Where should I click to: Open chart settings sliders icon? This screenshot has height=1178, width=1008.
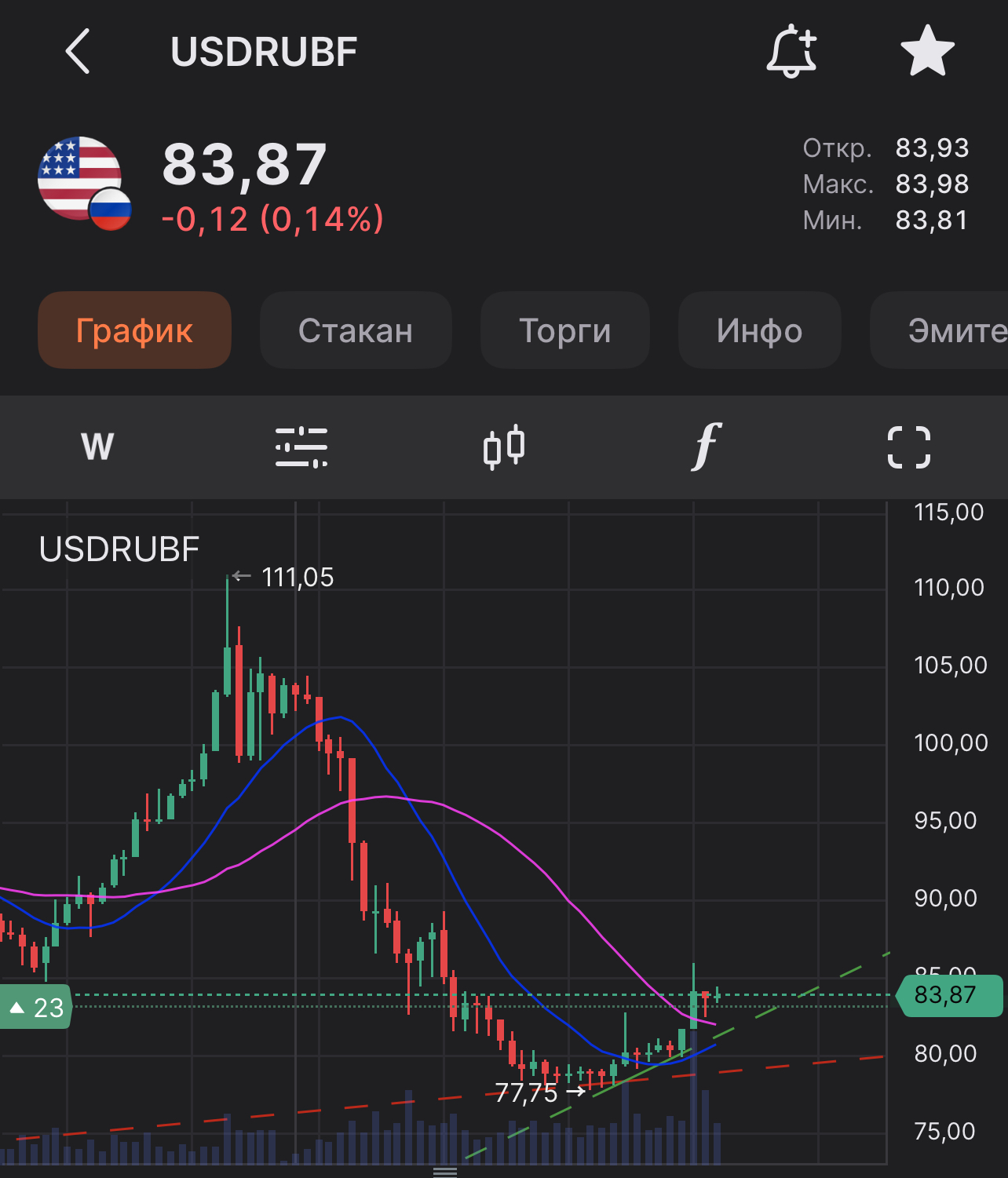click(301, 447)
